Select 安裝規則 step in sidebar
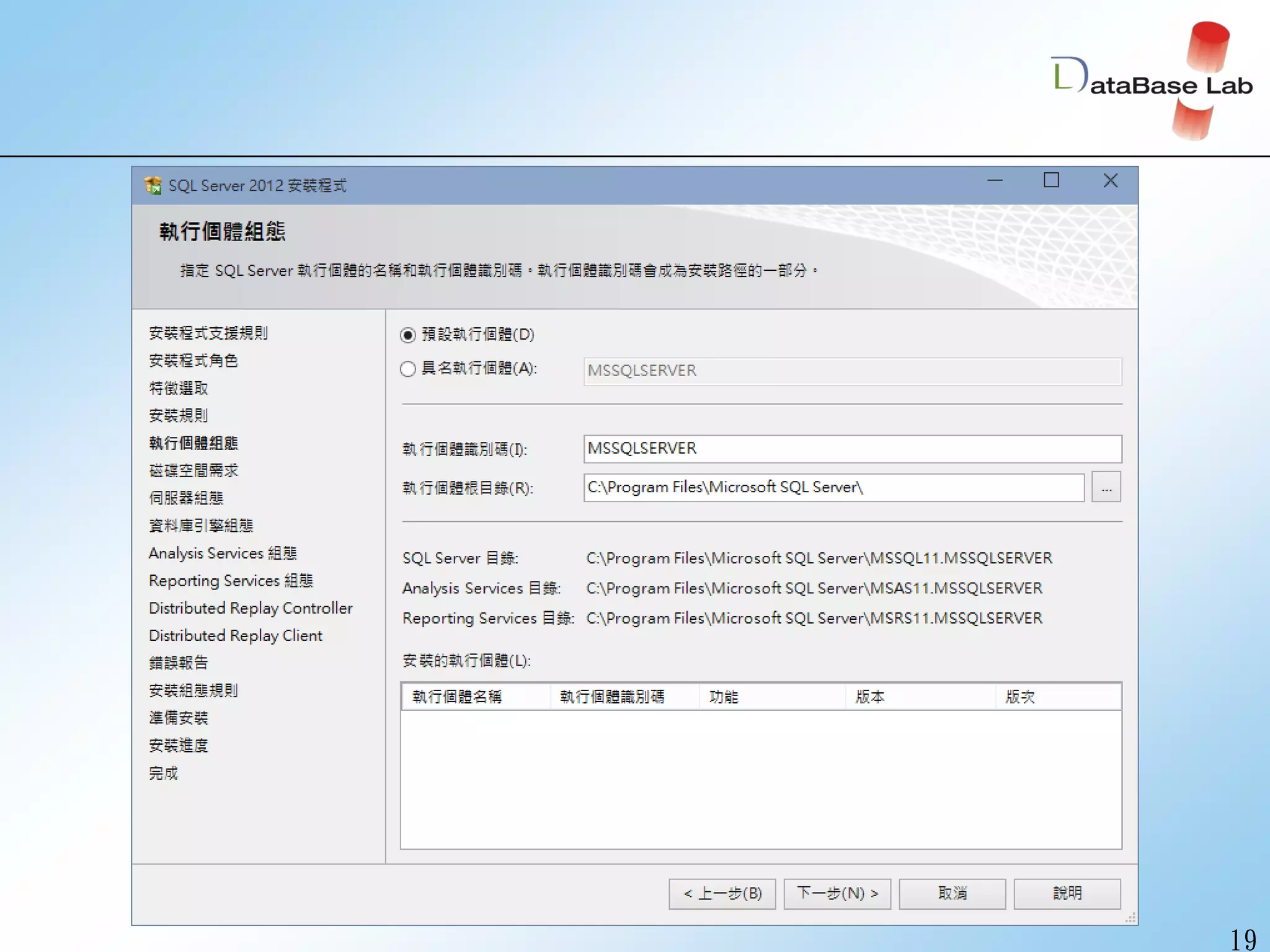This screenshot has height=952, width=1270. [179, 415]
